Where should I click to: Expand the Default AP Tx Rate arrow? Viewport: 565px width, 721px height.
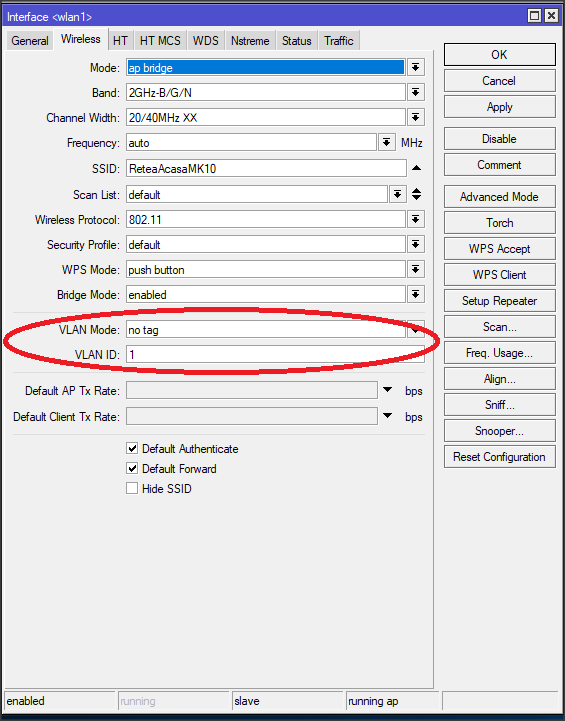click(x=388, y=390)
